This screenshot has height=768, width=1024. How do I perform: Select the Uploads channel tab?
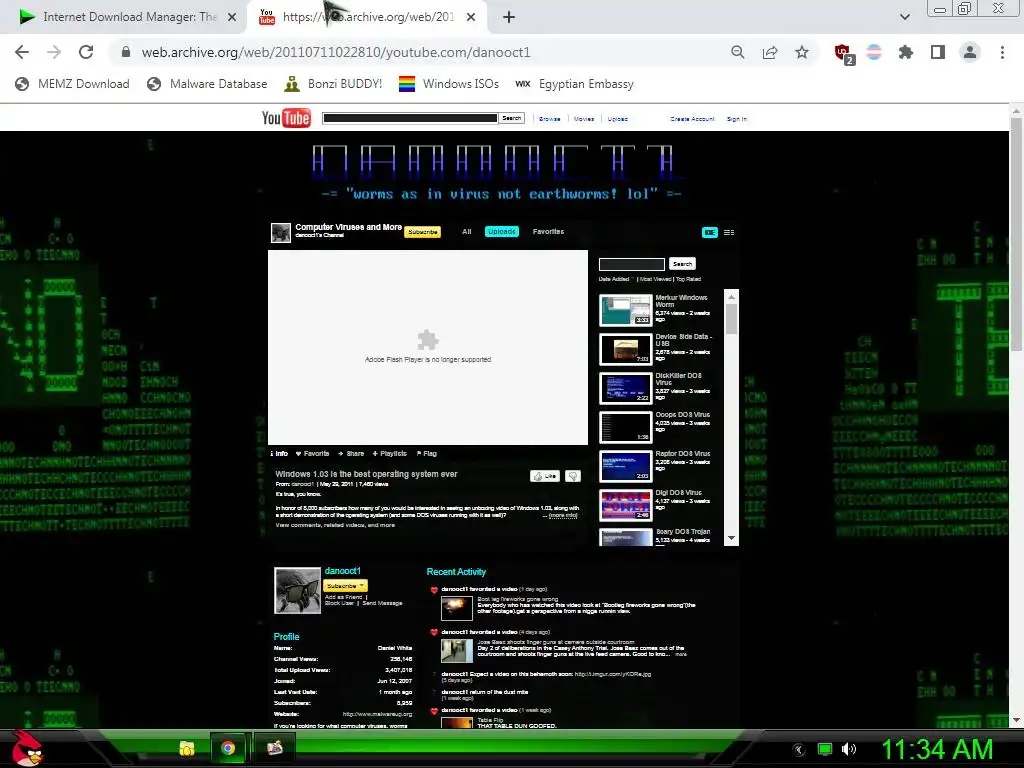click(502, 231)
